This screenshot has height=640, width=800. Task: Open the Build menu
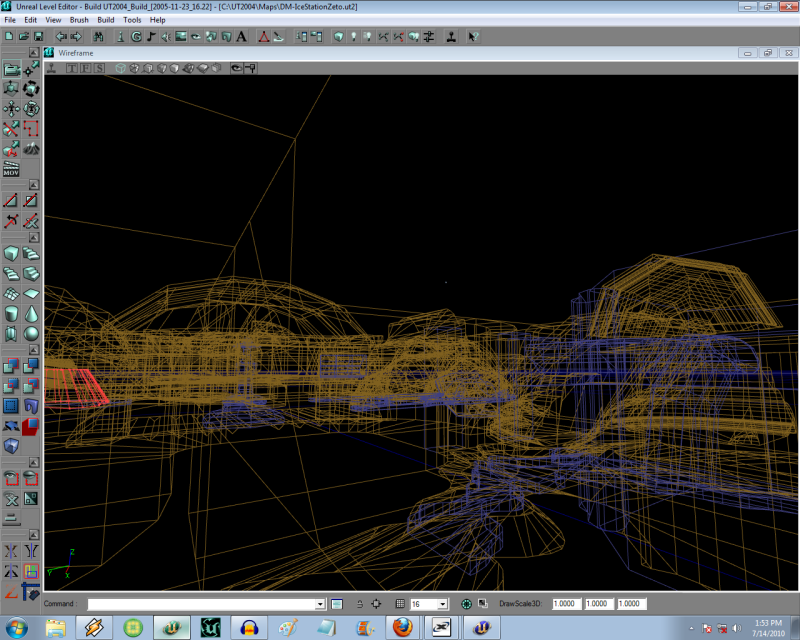pyautogui.click(x=106, y=20)
